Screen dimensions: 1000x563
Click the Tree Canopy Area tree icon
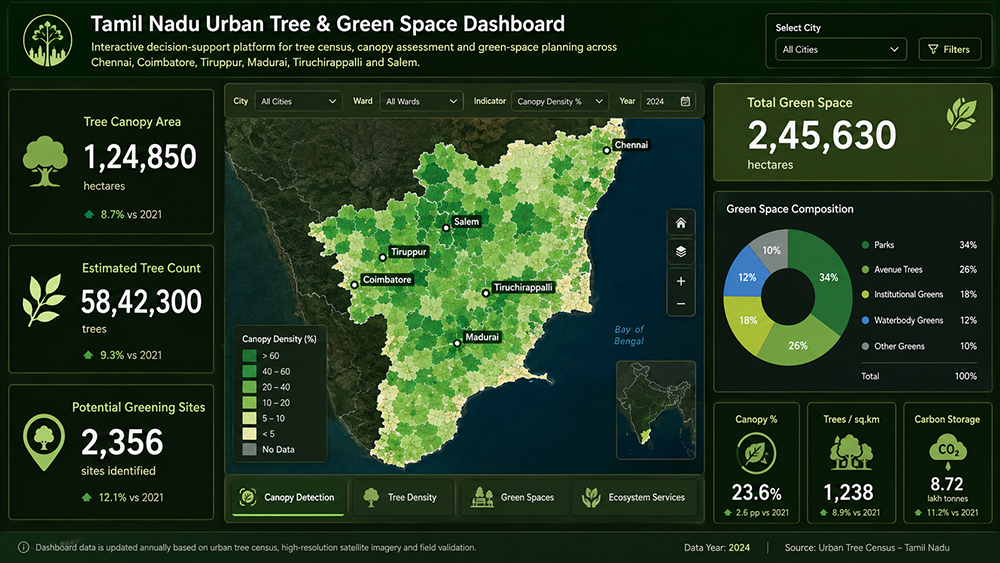[x=45, y=161]
